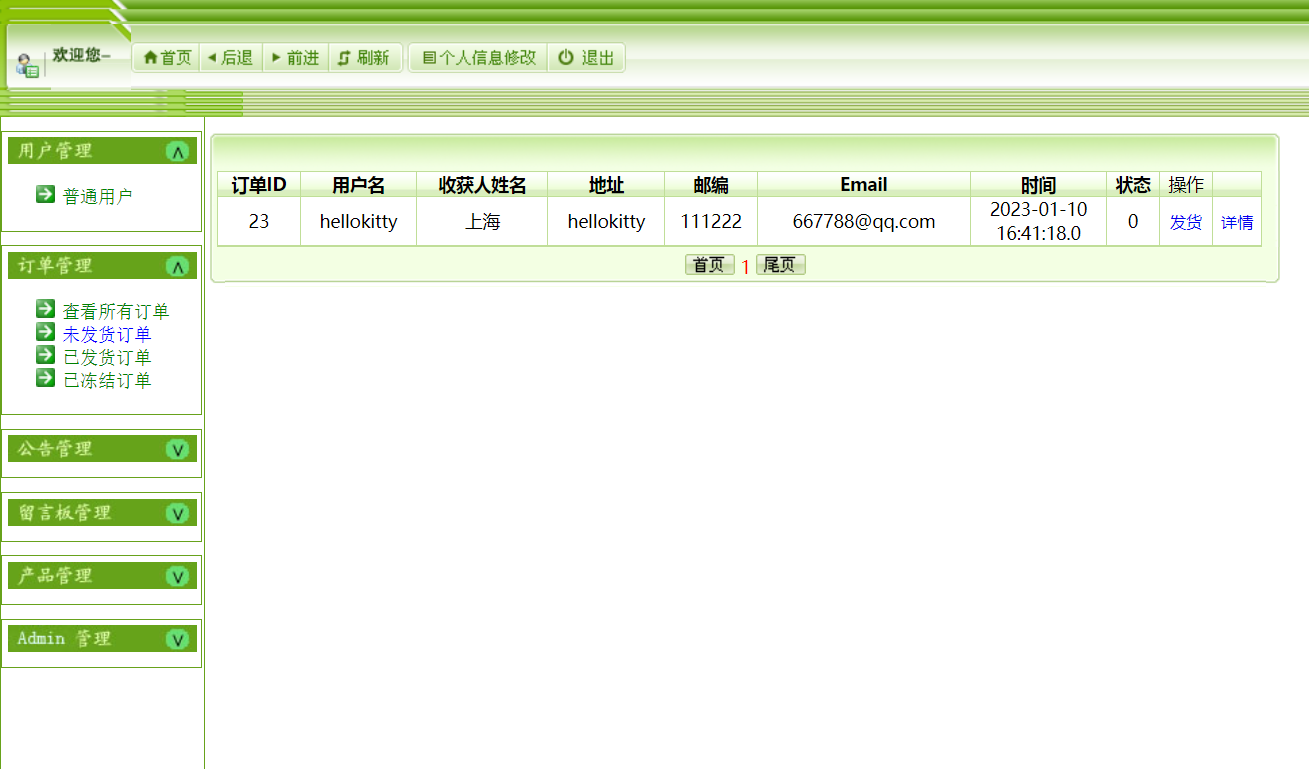Click the 退出 logout button
Viewport: 1309px width, 769px height.
(586, 58)
